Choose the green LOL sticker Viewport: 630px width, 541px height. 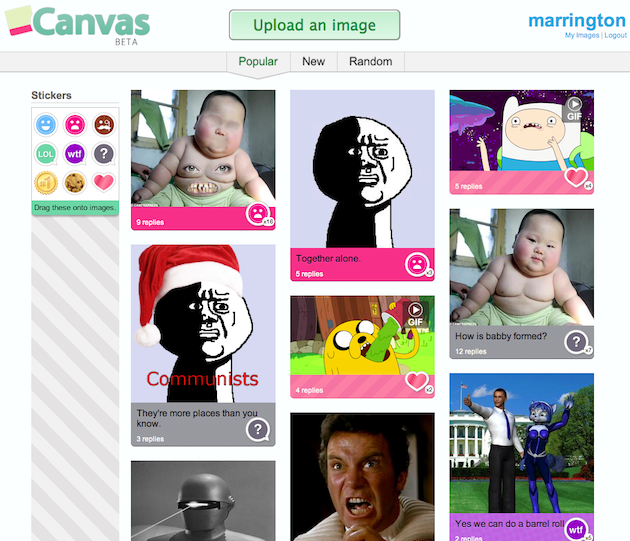point(46,154)
